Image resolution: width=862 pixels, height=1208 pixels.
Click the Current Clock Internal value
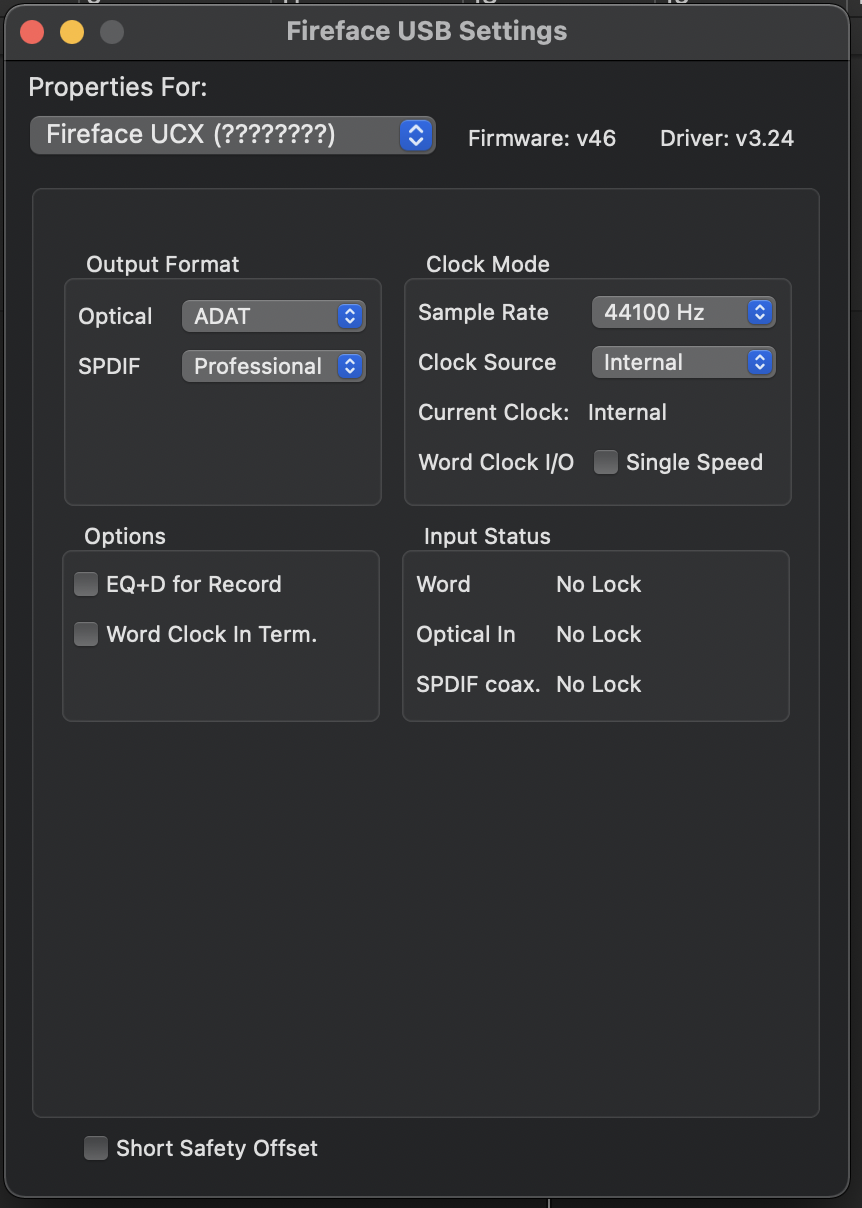click(627, 412)
